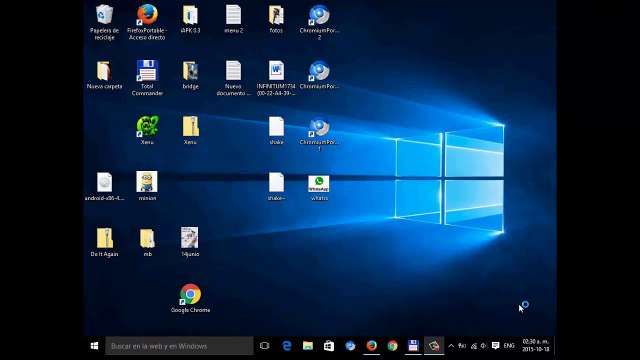Viewport: 640px width, 360px height.
Task: Switch to Firefox on the taskbar
Action: [x=371, y=346]
